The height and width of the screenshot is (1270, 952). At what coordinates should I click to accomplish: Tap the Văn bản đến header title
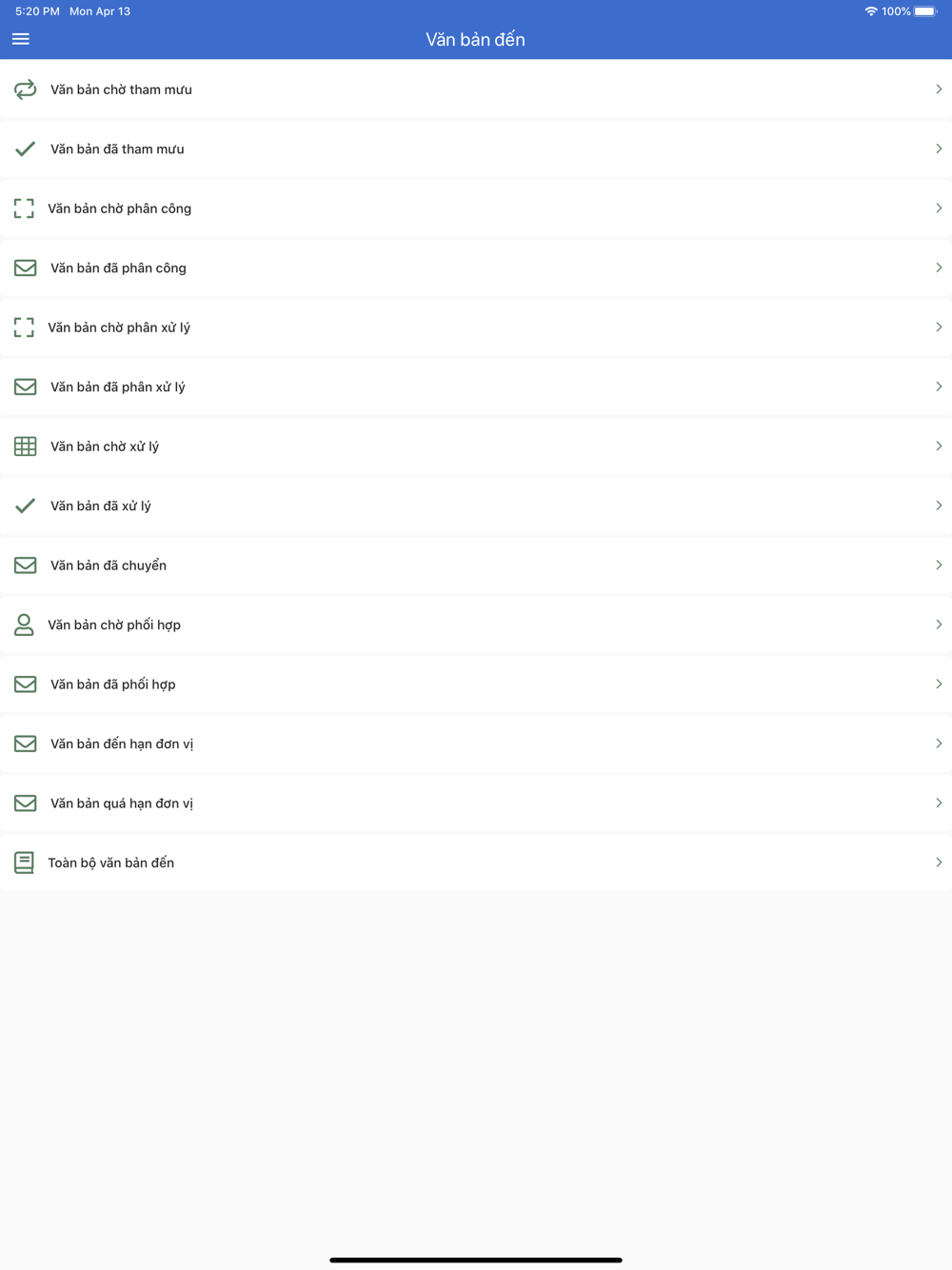475,39
